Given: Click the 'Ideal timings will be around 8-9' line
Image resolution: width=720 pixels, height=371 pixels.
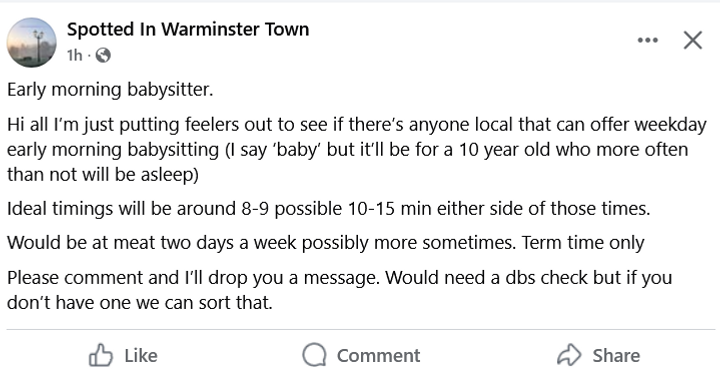Looking at the screenshot, I should coord(329,208).
